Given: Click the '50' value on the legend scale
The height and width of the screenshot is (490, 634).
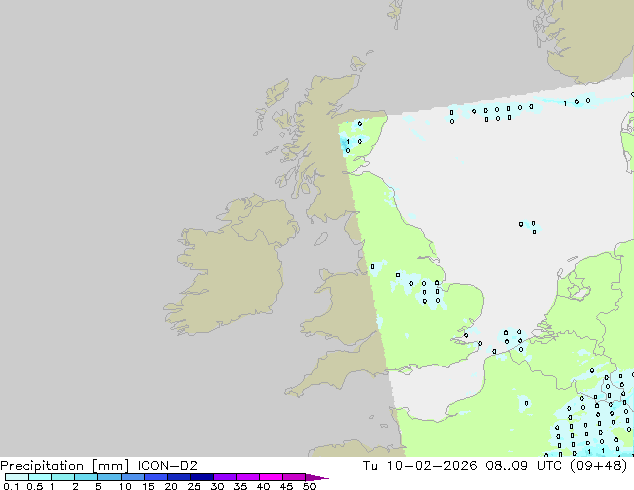Looking at the screenshot, I should point(309,486).
